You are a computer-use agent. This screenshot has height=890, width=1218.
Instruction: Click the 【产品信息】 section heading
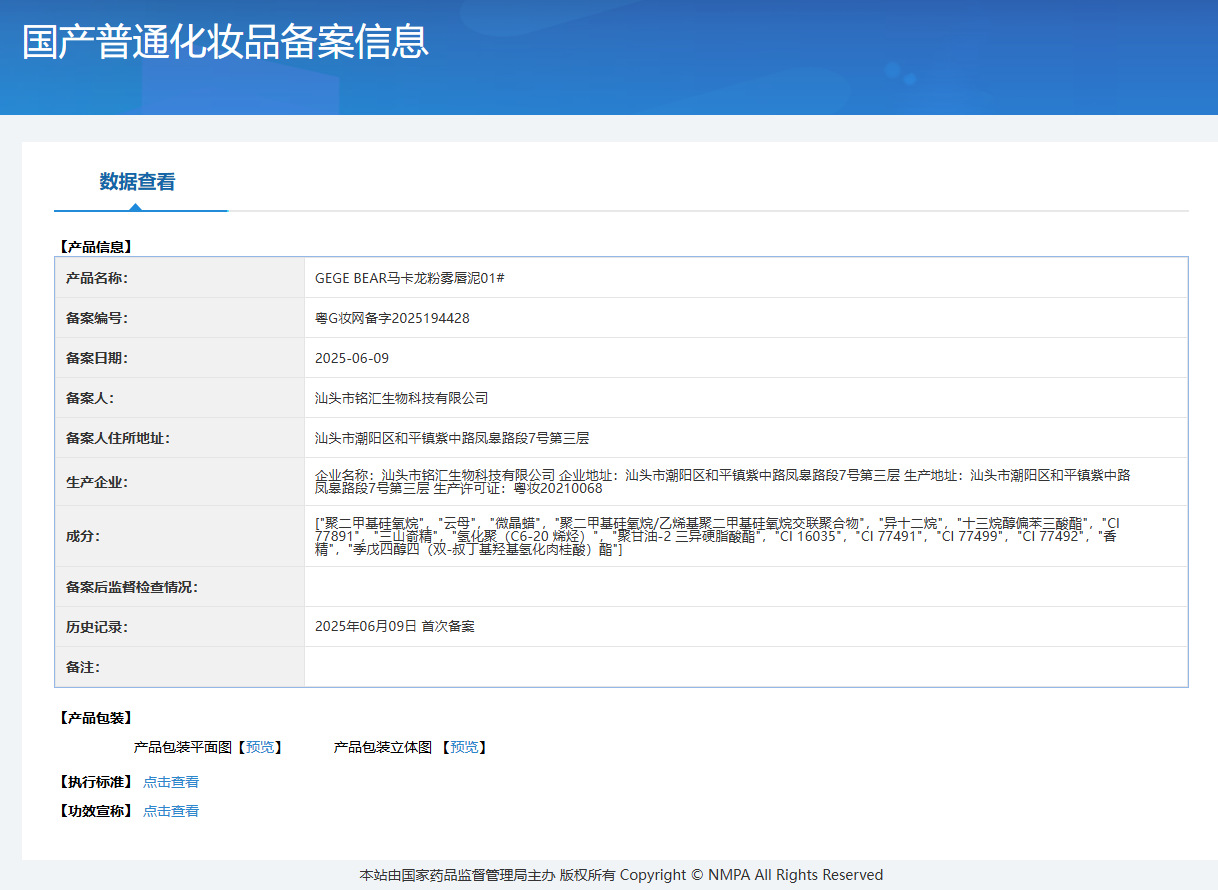coord(95,246)
